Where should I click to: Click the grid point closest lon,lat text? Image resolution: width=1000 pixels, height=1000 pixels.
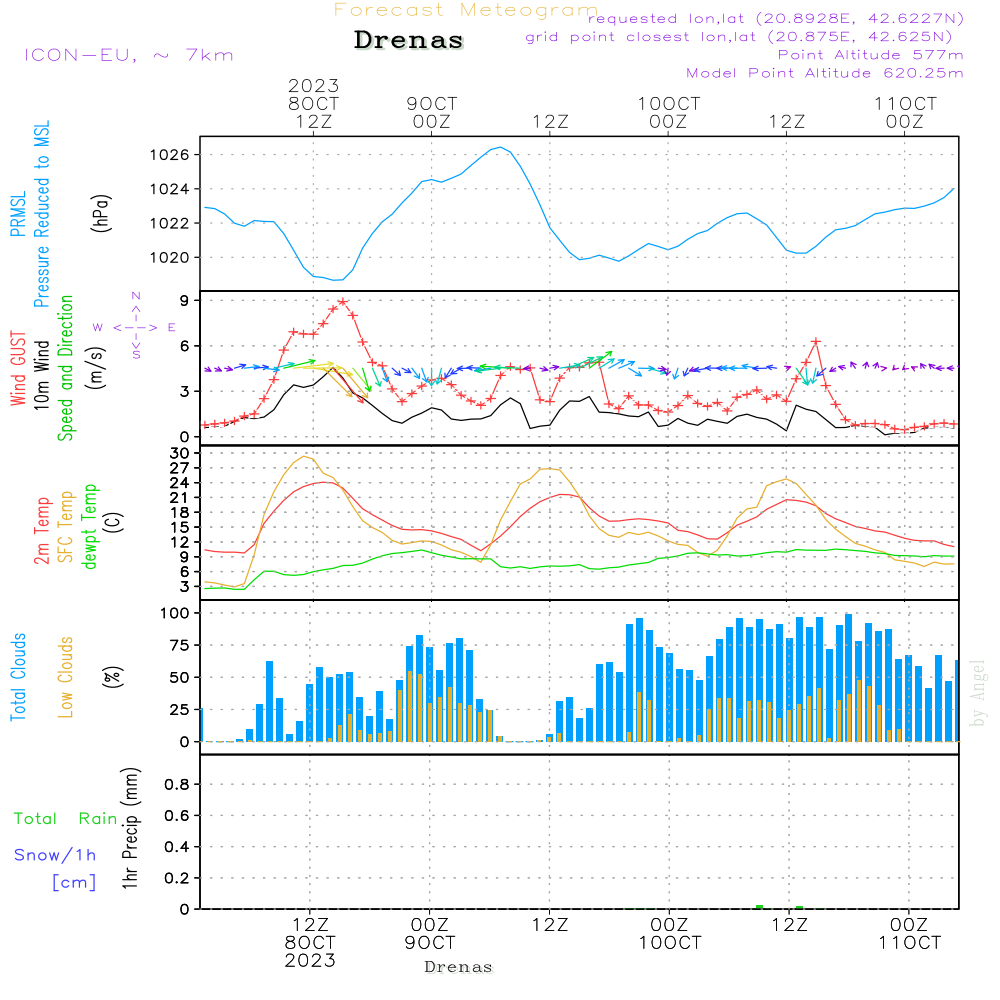point(739,37)
